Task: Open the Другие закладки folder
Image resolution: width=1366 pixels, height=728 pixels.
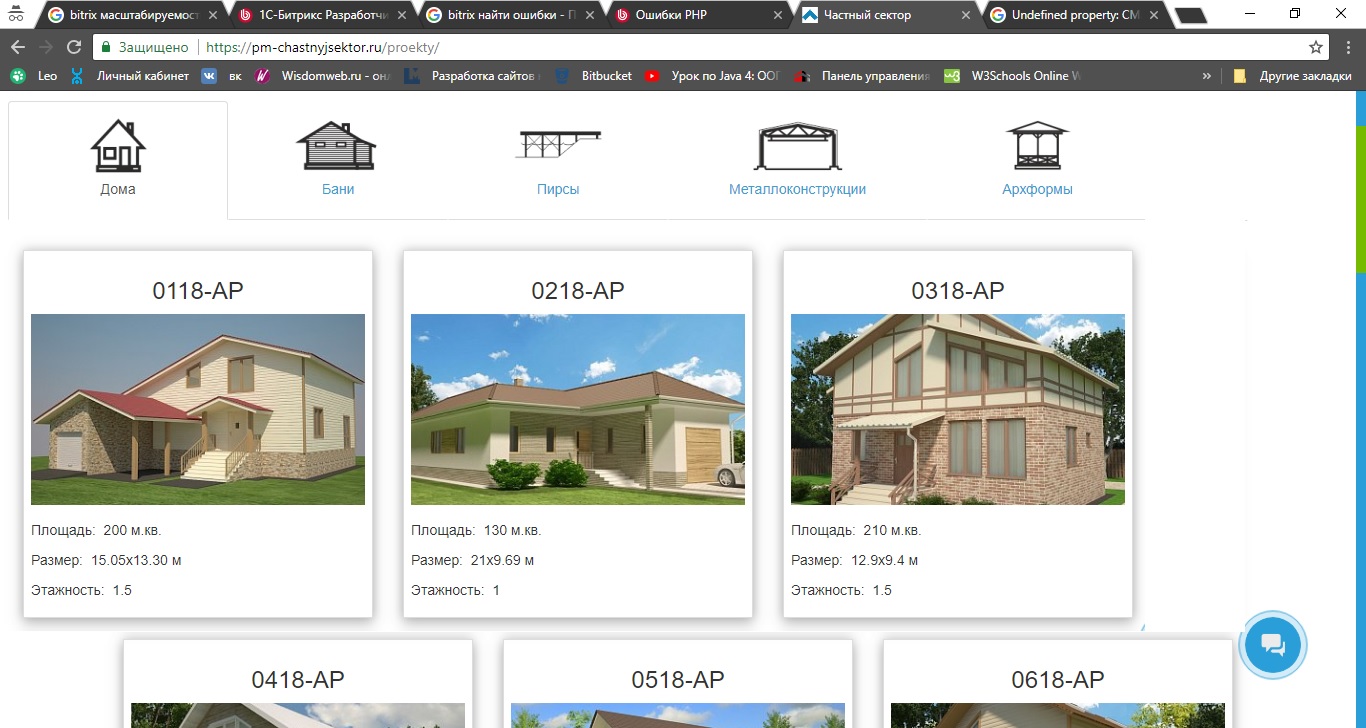Action: (x=1293, y=76)
